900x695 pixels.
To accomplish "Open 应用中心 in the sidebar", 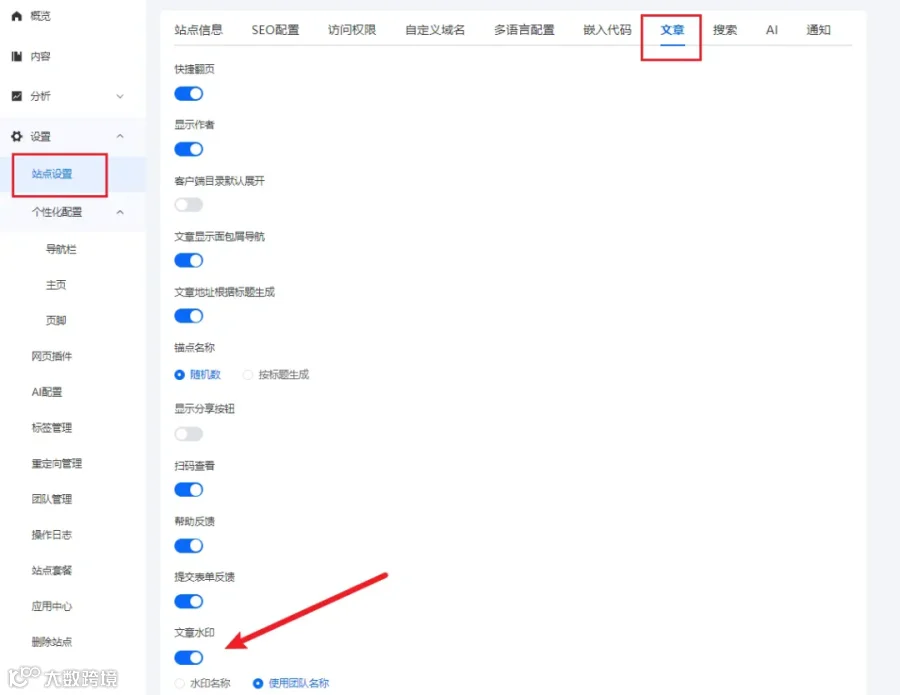I will pos(52,606).
